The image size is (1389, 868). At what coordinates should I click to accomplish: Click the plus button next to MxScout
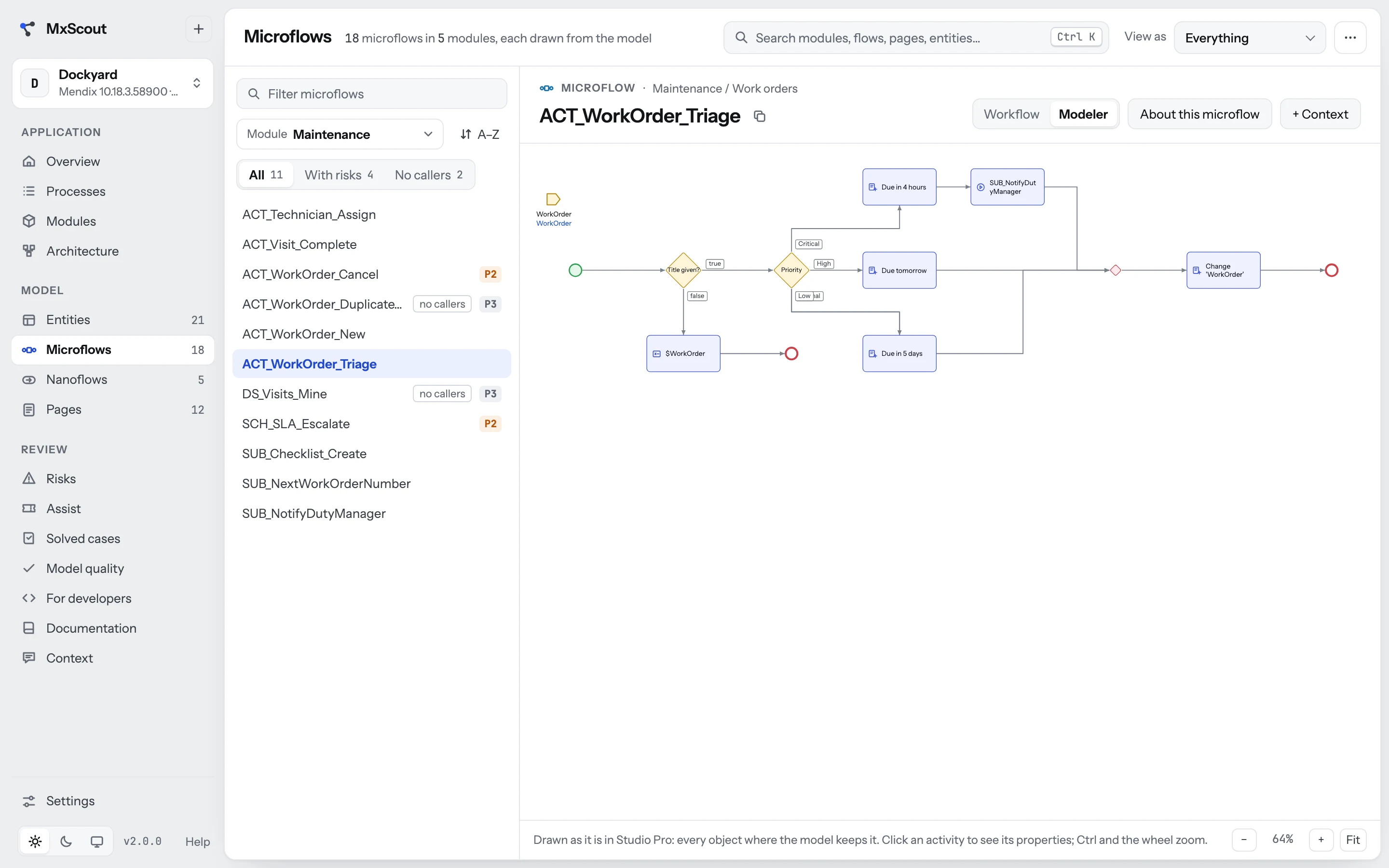tap(199, 29)
